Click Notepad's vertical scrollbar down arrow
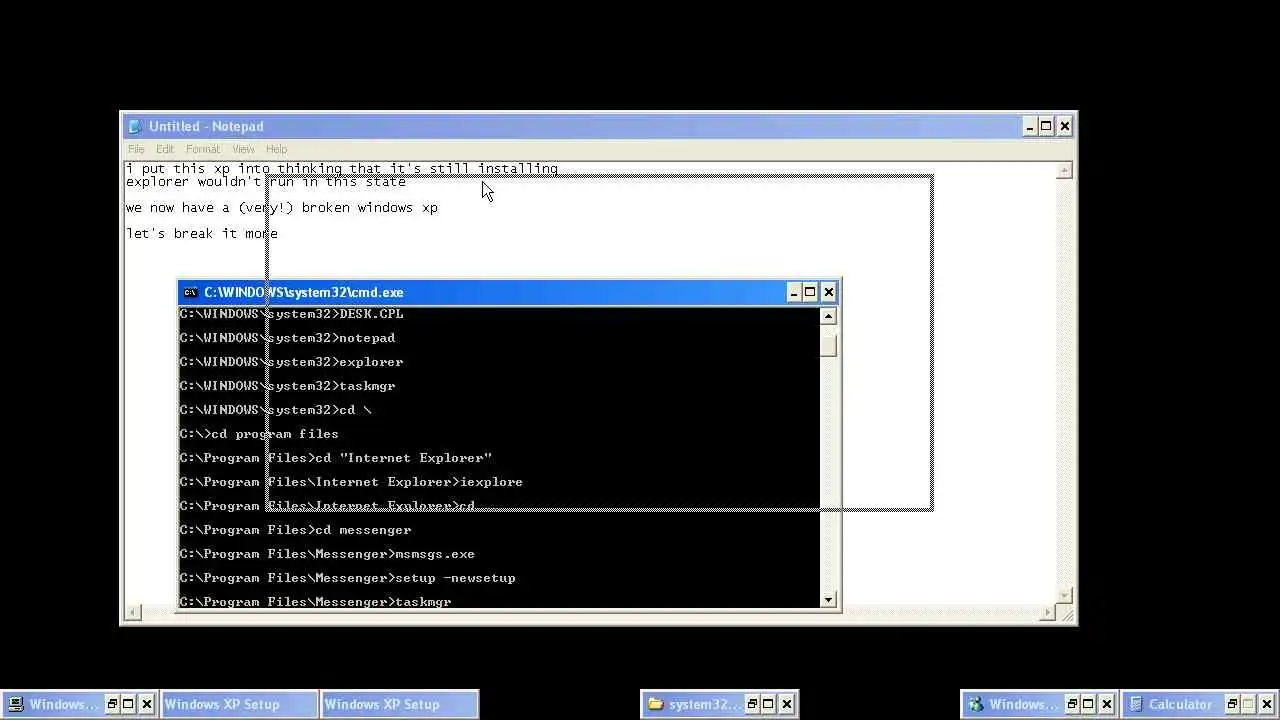Screen dimensions: 1280x720 click(x=1065, y=595)
